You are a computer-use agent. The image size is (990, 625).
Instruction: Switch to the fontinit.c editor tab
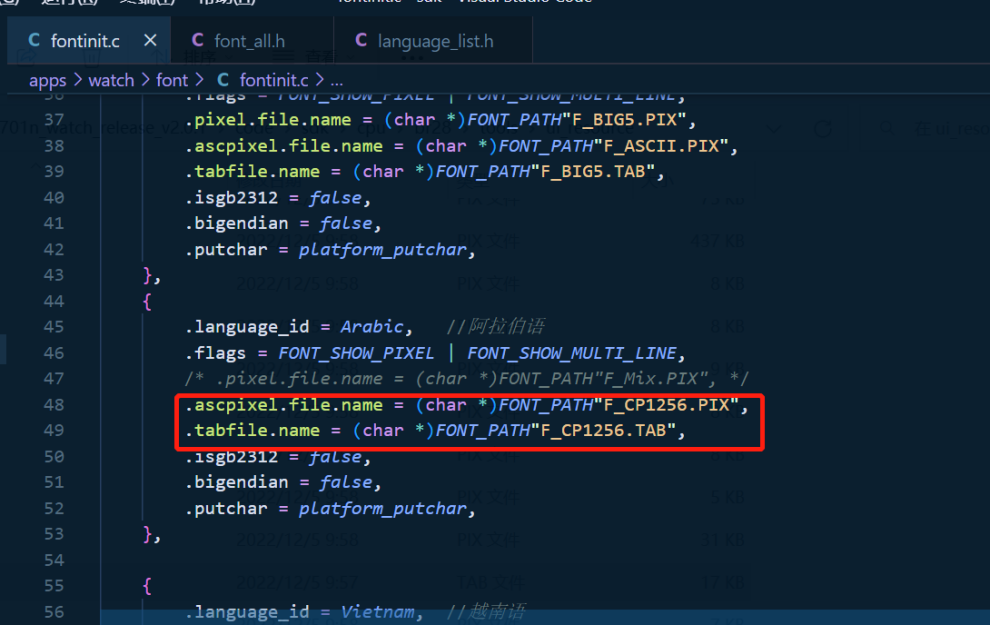89,41
